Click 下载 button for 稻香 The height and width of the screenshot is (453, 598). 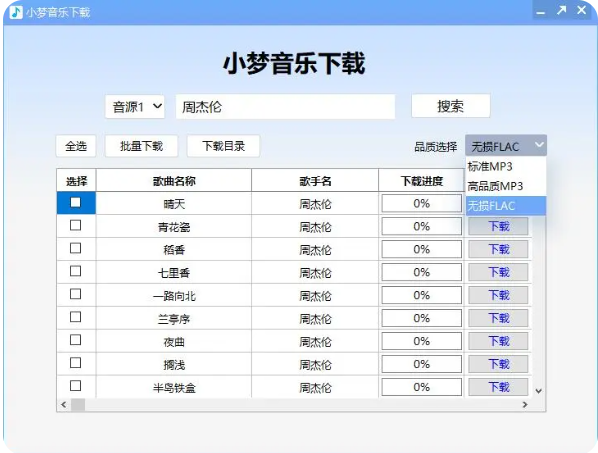click(498, 249)
